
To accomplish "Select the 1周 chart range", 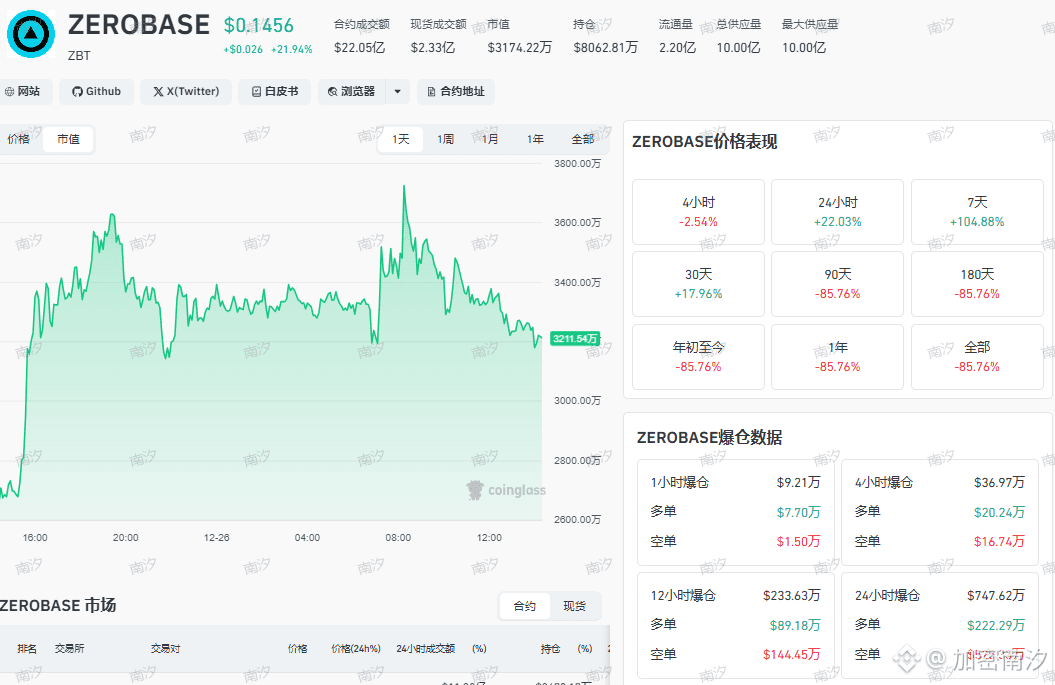I will [445, 139].
